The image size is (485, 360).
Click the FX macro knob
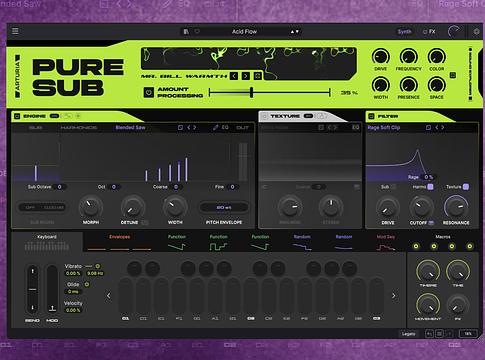[458, 305]
